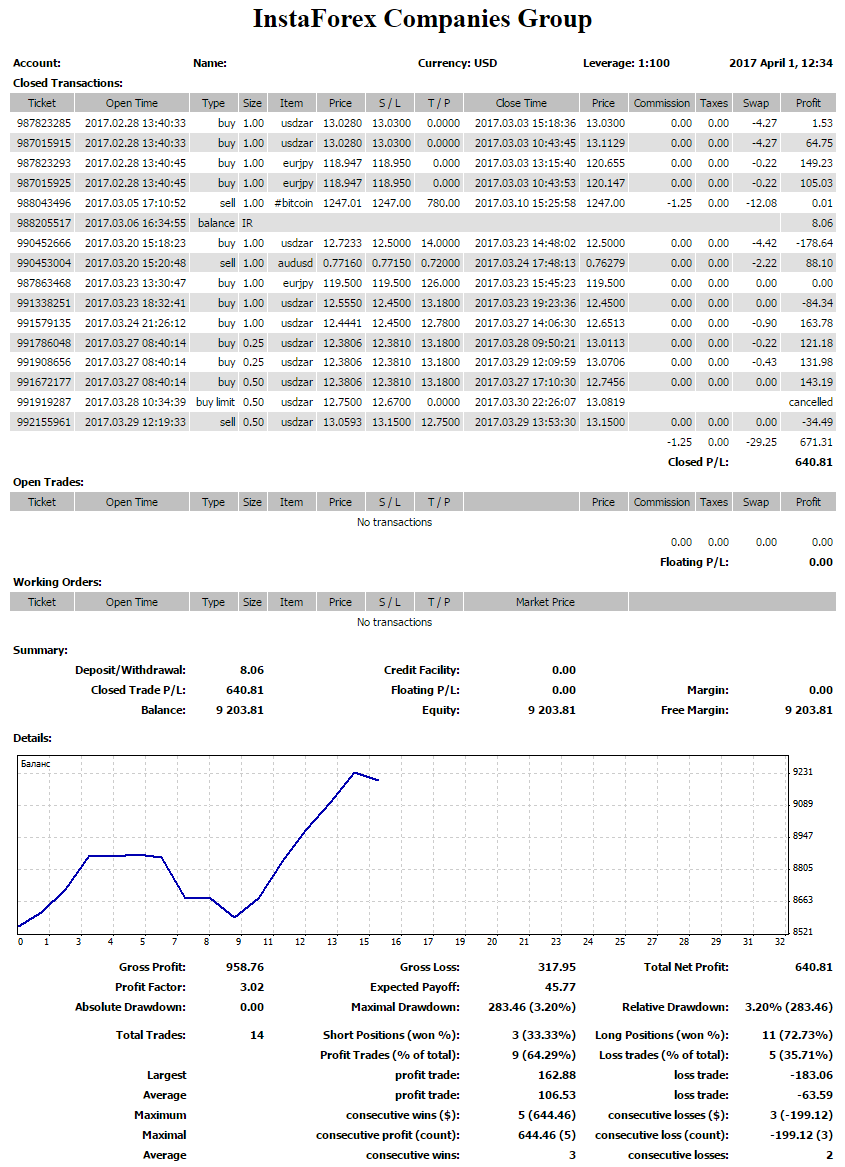Screen dimensions: 845x1167
Task: Select the "Closed Transactions:" section heading
Action: [x=68, y=83]
